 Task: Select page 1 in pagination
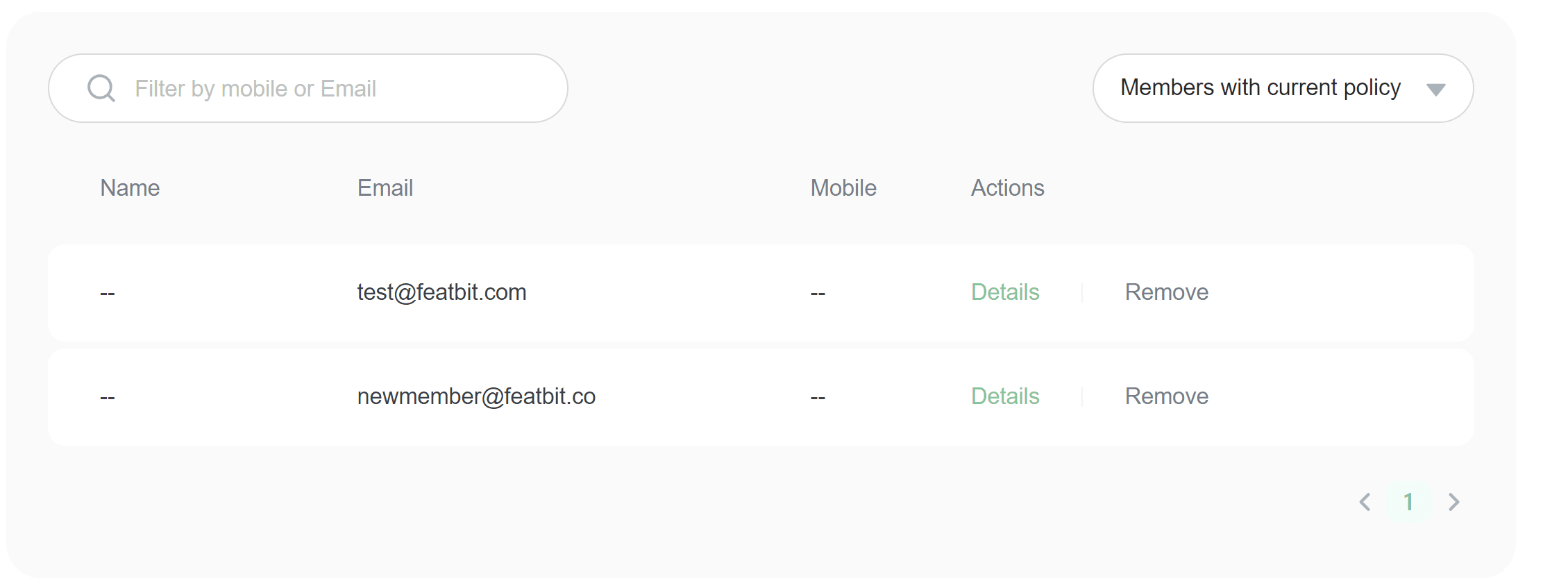pos(1408,502)
